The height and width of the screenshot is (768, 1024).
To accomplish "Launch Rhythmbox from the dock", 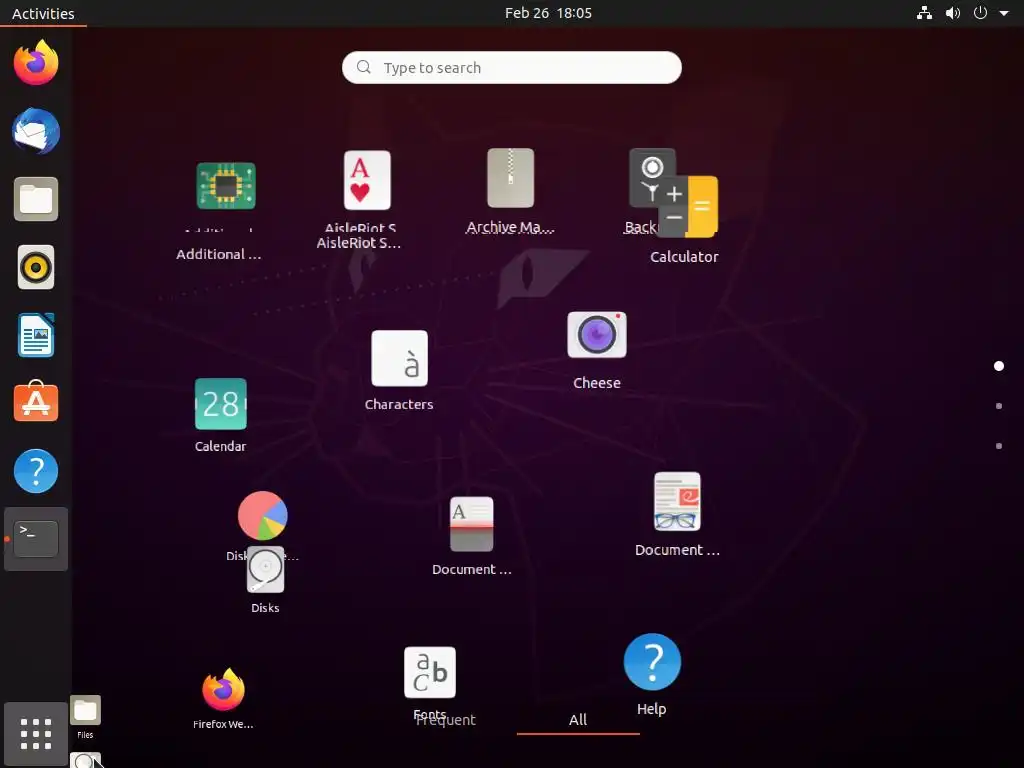I will [36, 267].
